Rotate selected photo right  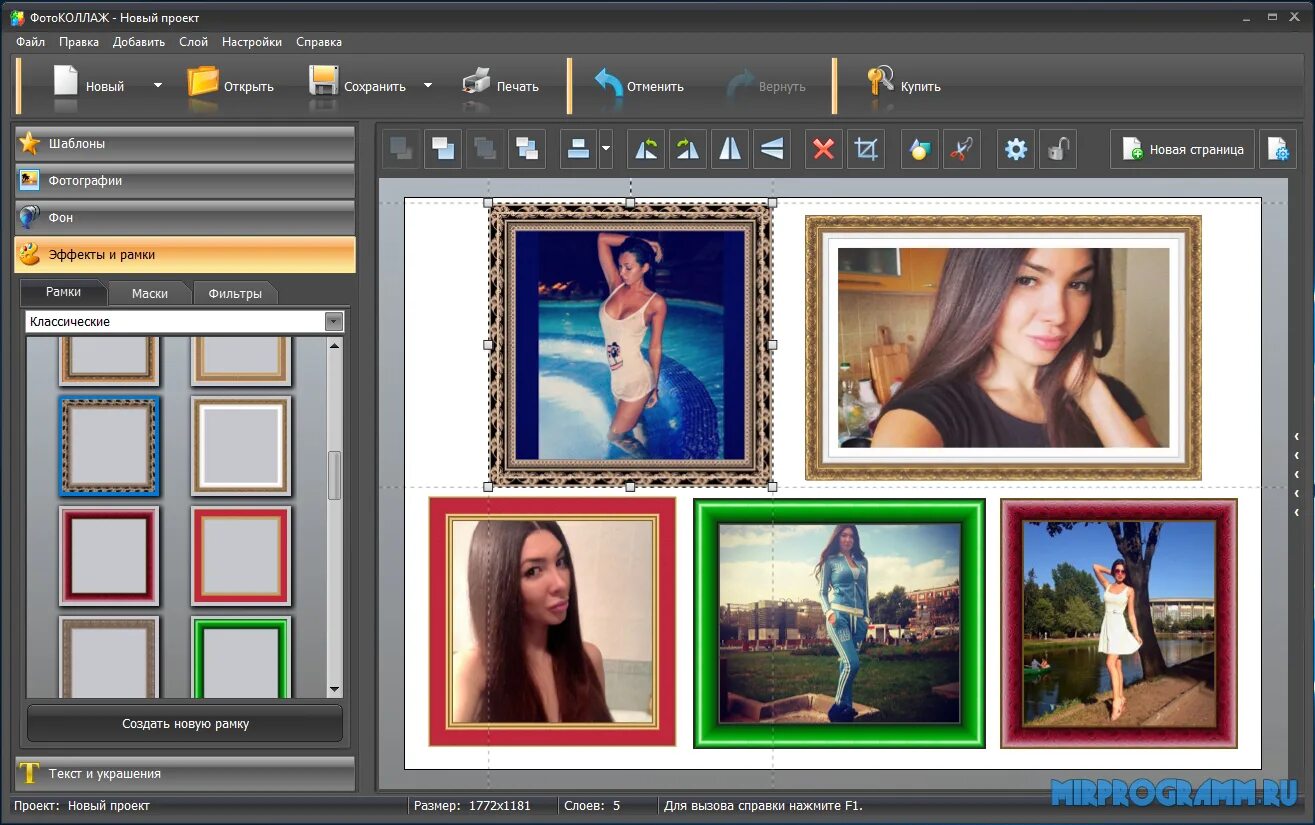(688, 150)
